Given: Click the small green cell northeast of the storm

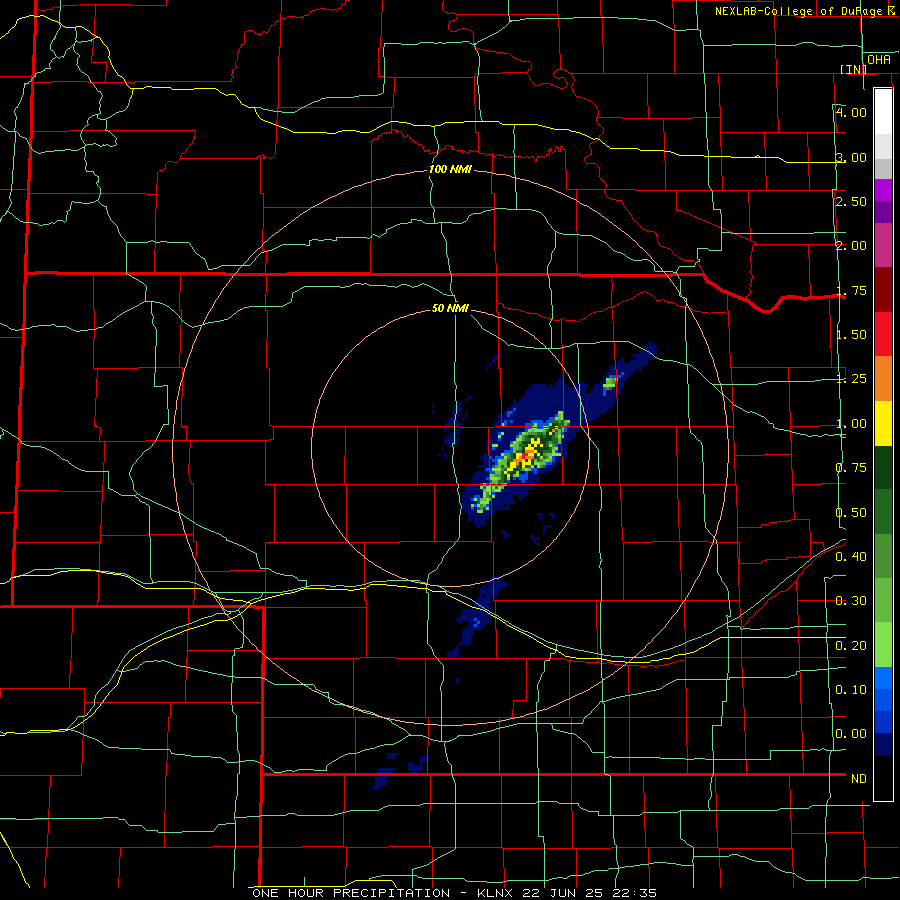Looking at the screenshot, I should pyautogui.click(x=610, y=383).
